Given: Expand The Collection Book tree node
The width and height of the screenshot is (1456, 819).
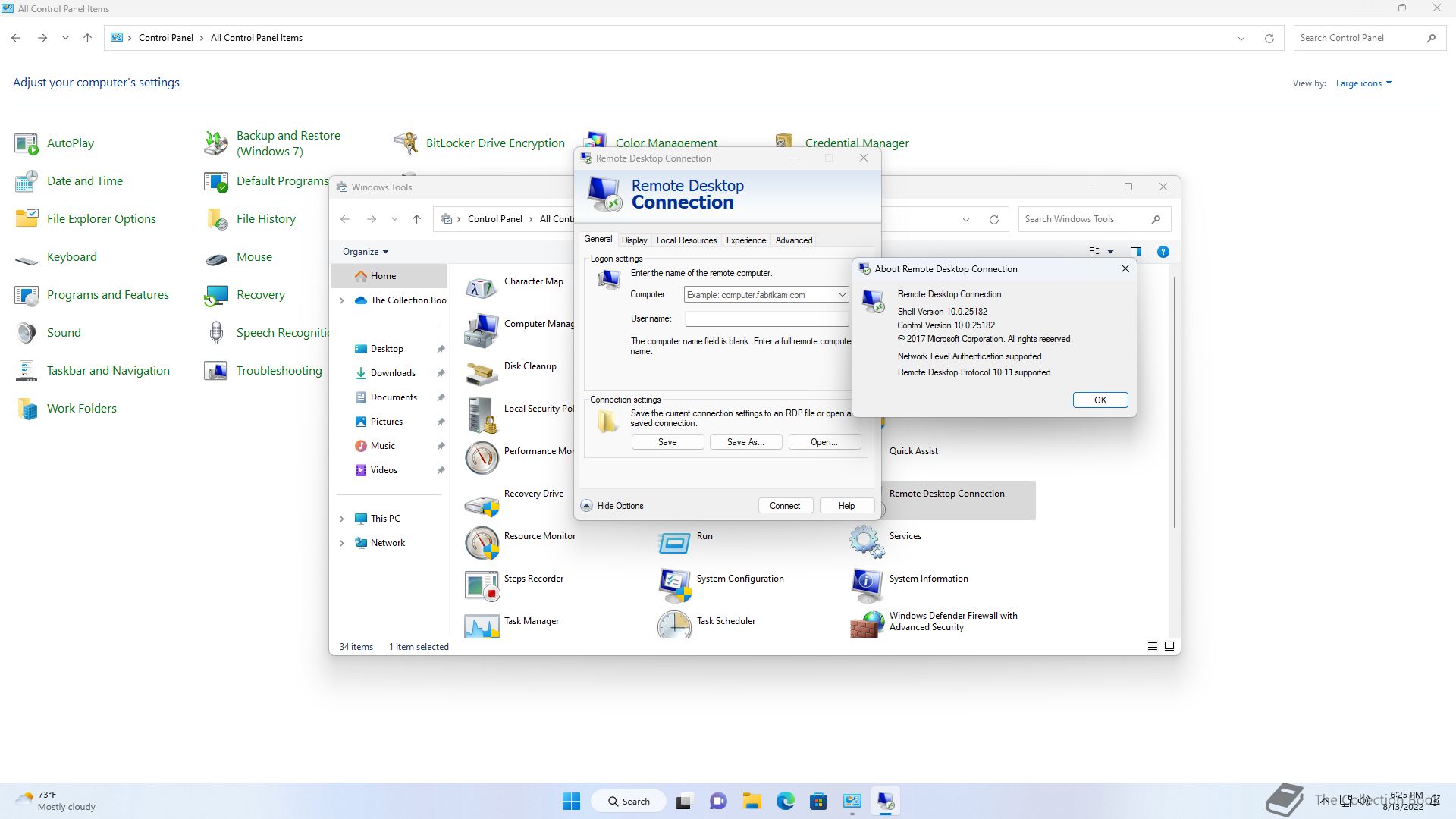Looking at the screenshot, I should tap(341, 300).
